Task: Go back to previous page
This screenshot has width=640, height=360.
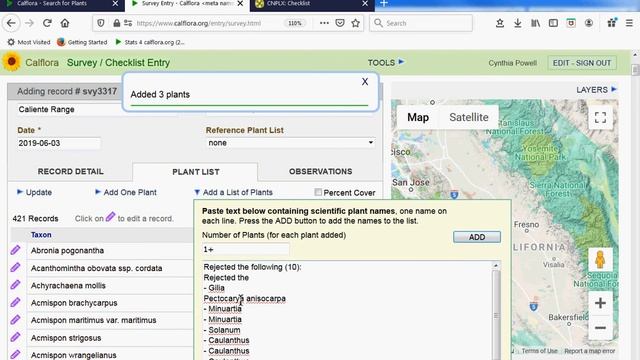Action: tap(11, 23)
